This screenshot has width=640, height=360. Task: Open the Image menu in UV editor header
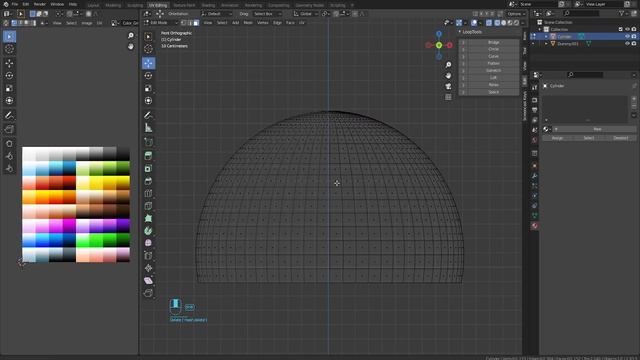pos(87,23)
